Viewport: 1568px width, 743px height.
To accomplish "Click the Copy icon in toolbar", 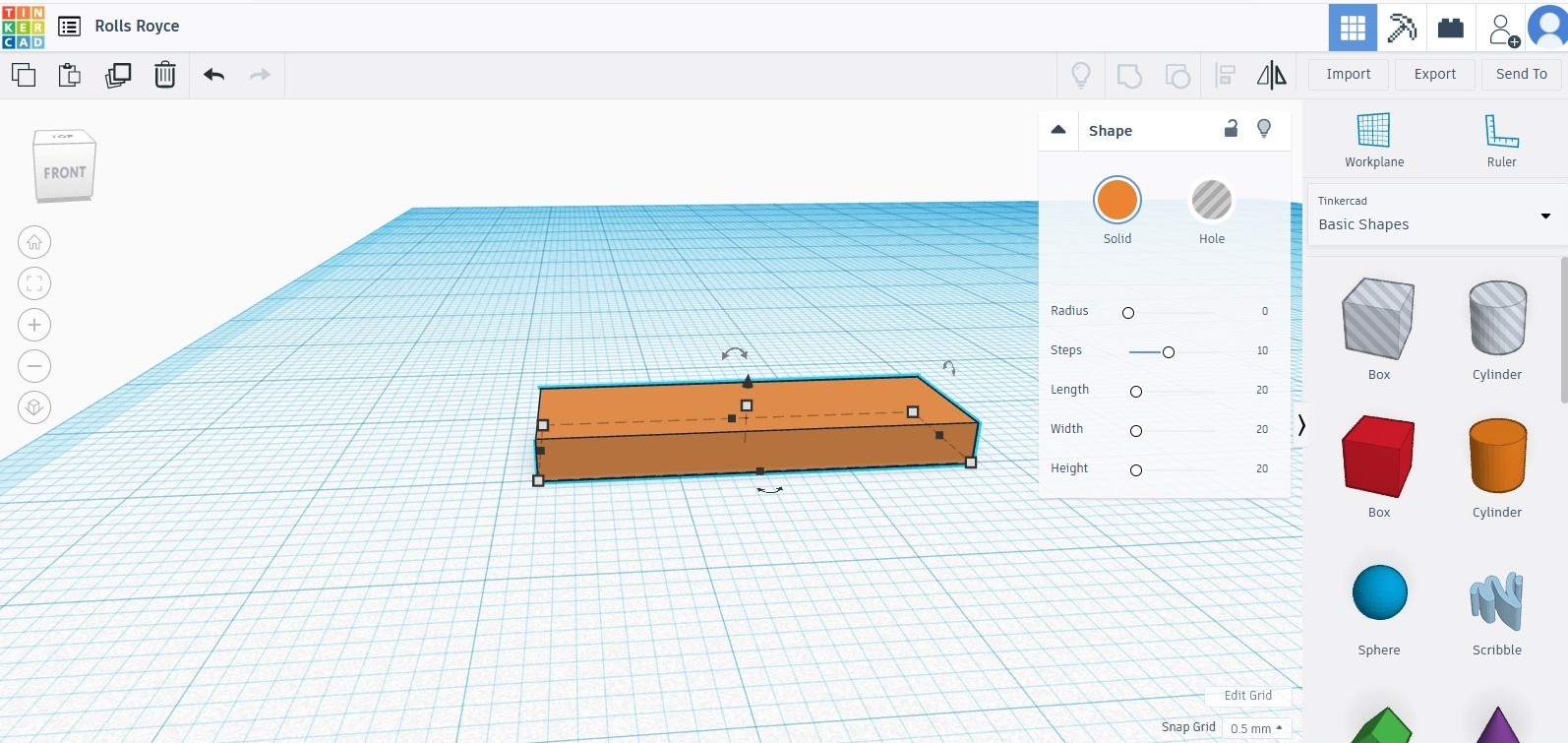I will pos(24,75).
